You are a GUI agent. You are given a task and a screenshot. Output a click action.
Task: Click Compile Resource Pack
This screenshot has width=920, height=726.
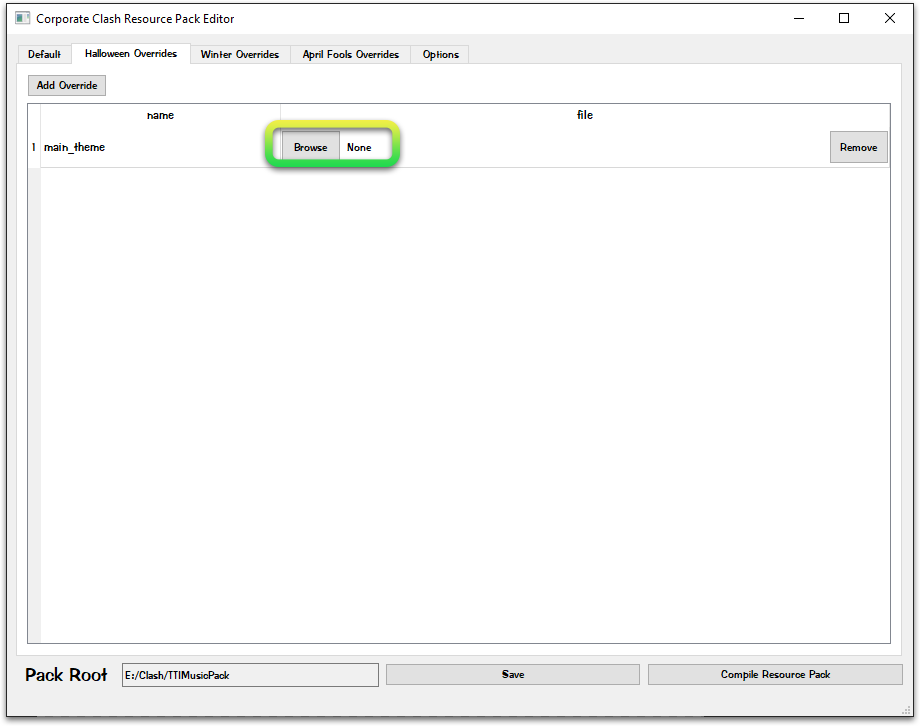(x=775, y=674)
